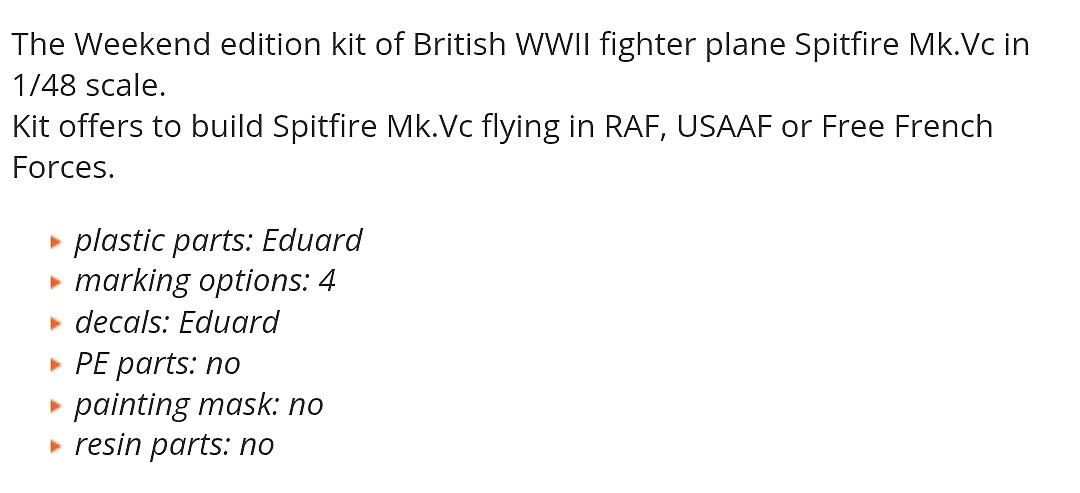1080x493 pixels.
Task: Click the "decals: Eduard" list item
Action: (177, 323)
